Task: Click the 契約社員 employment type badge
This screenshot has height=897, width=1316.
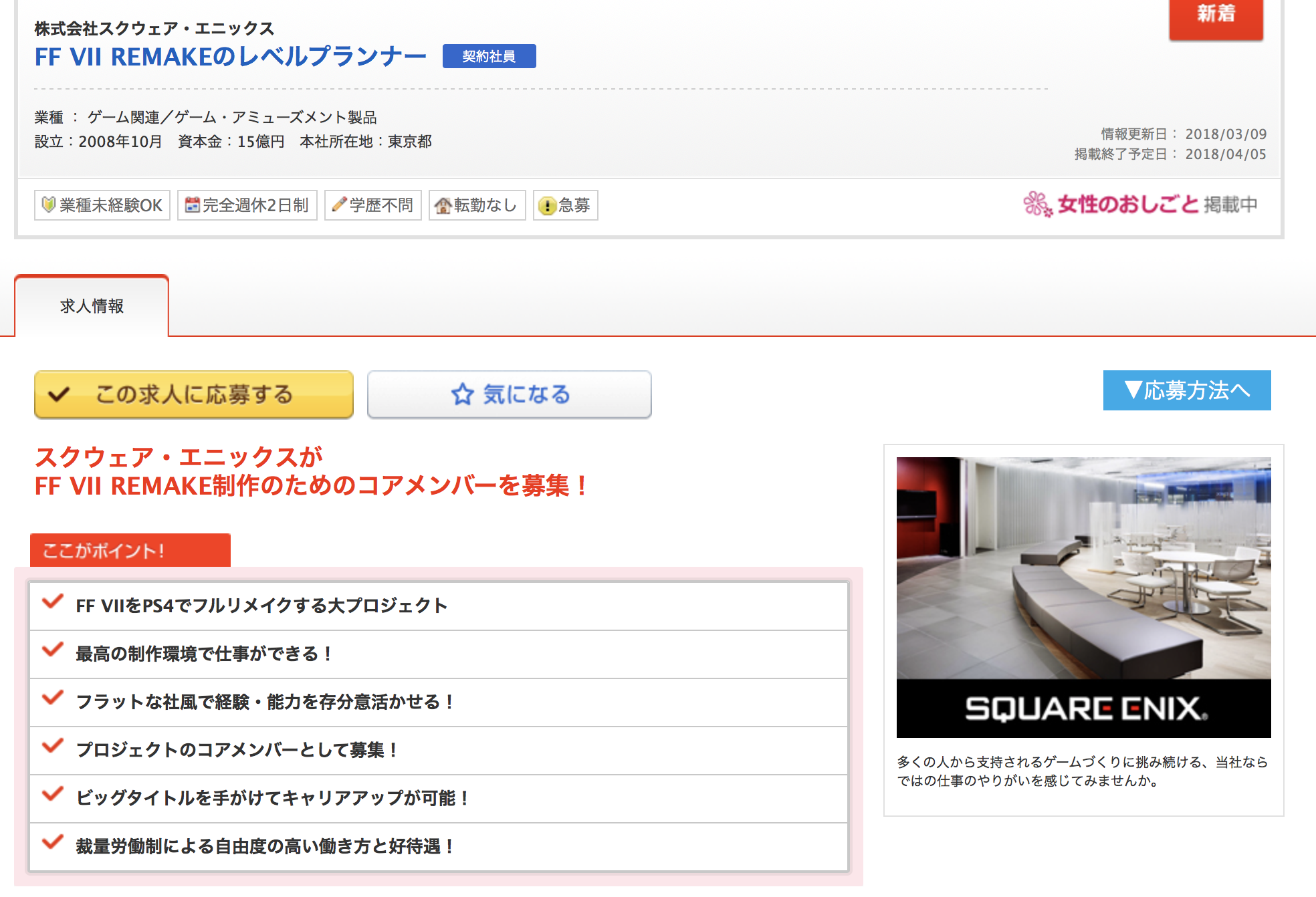Action: pyautogui.click(x=489, y=56)
